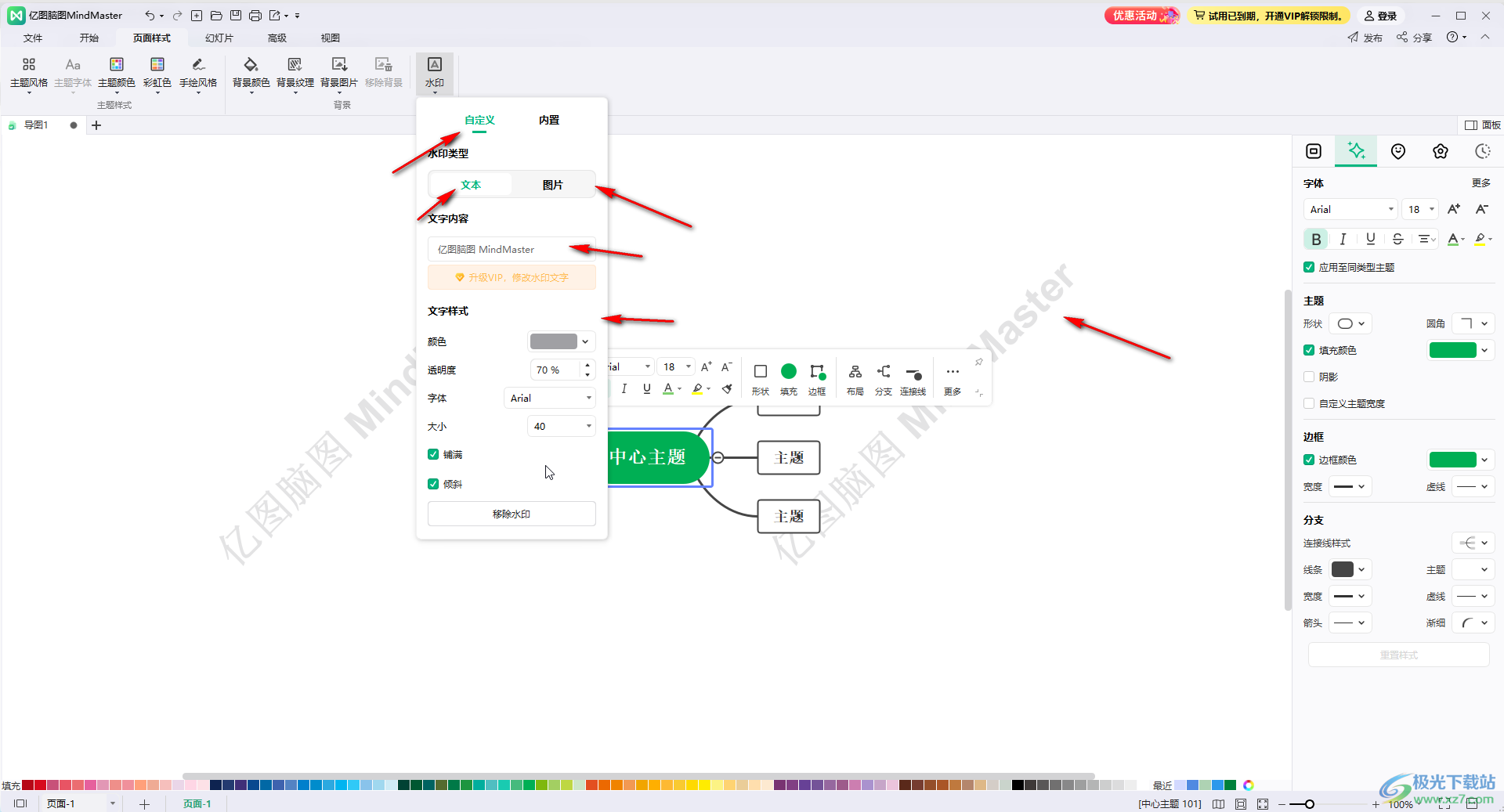Toggle the 水印 watermark ribbon button
1504x812 pixels.
pyautogui.click(x=435, y=74)
